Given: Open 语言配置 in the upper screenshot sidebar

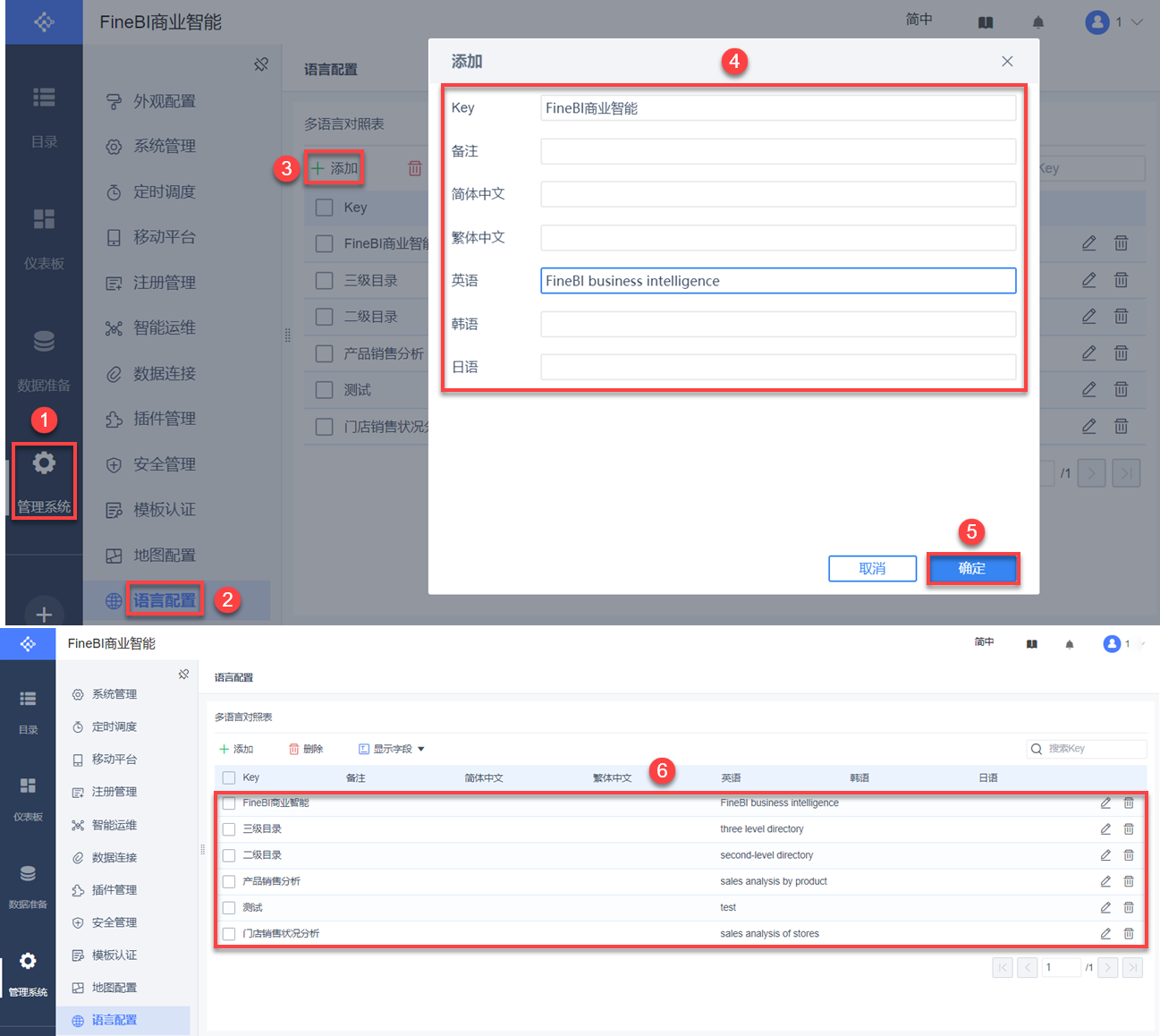Looking at the screenshot, I should (164, 600).
